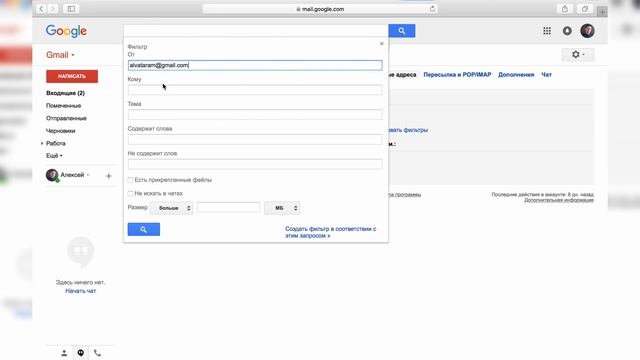Switch to Чат settings tab

(547, 75)
